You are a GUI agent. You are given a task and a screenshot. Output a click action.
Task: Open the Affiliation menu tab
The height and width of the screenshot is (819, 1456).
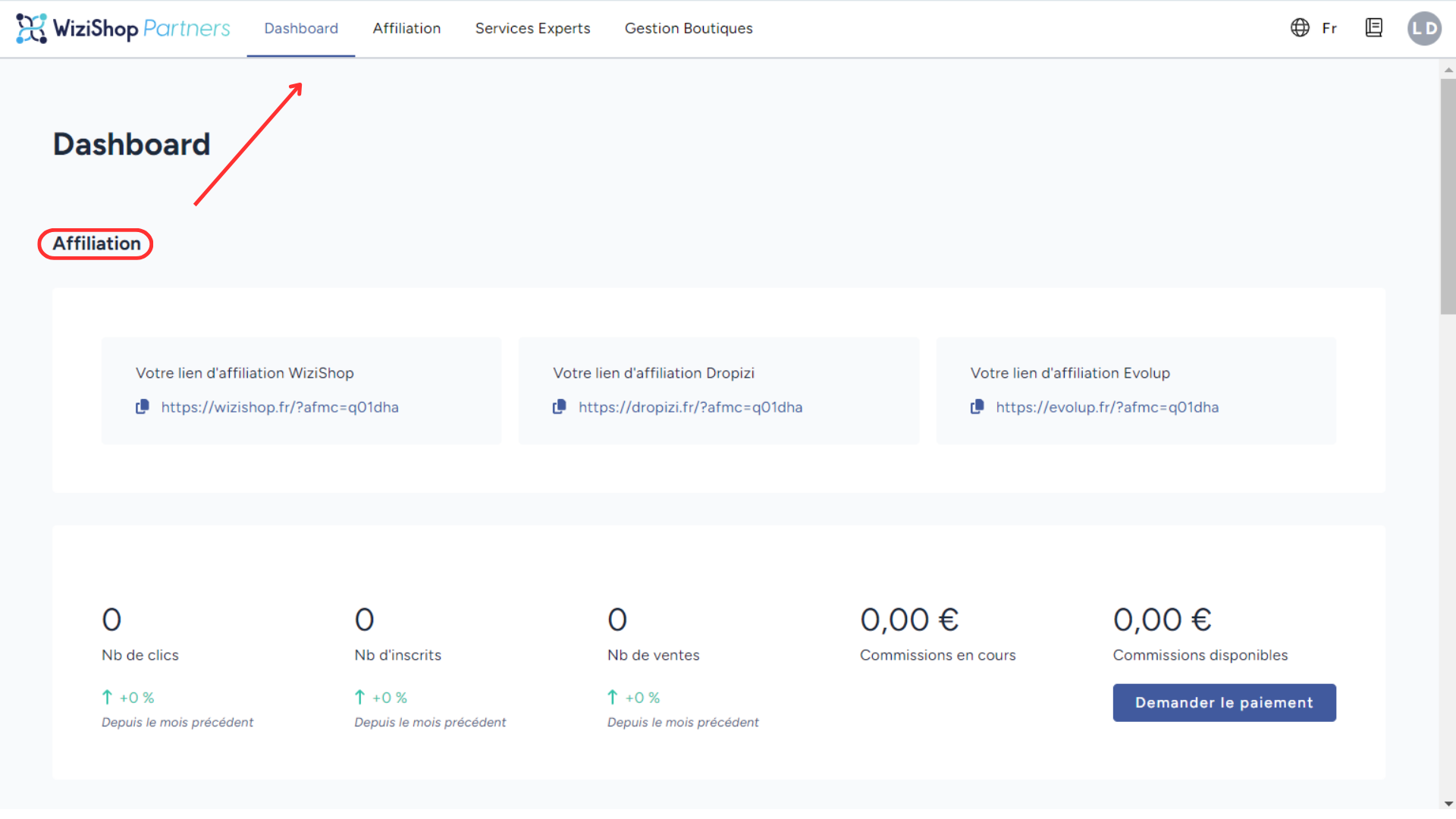point(406,28)
